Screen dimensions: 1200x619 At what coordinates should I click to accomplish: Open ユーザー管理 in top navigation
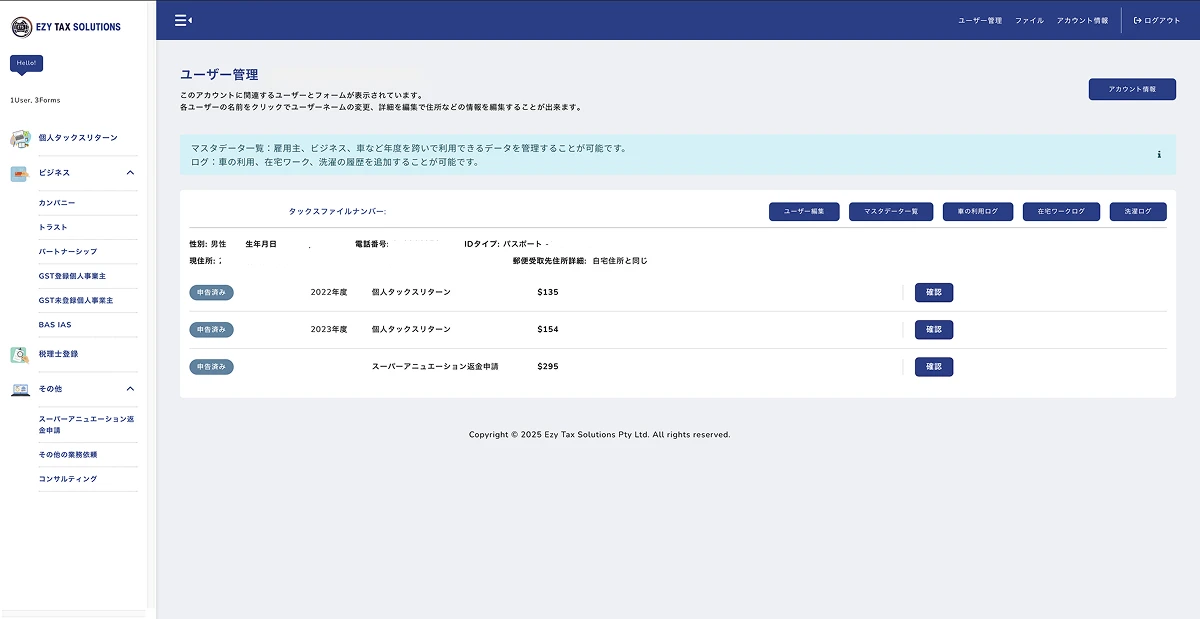tap(979, 20)
